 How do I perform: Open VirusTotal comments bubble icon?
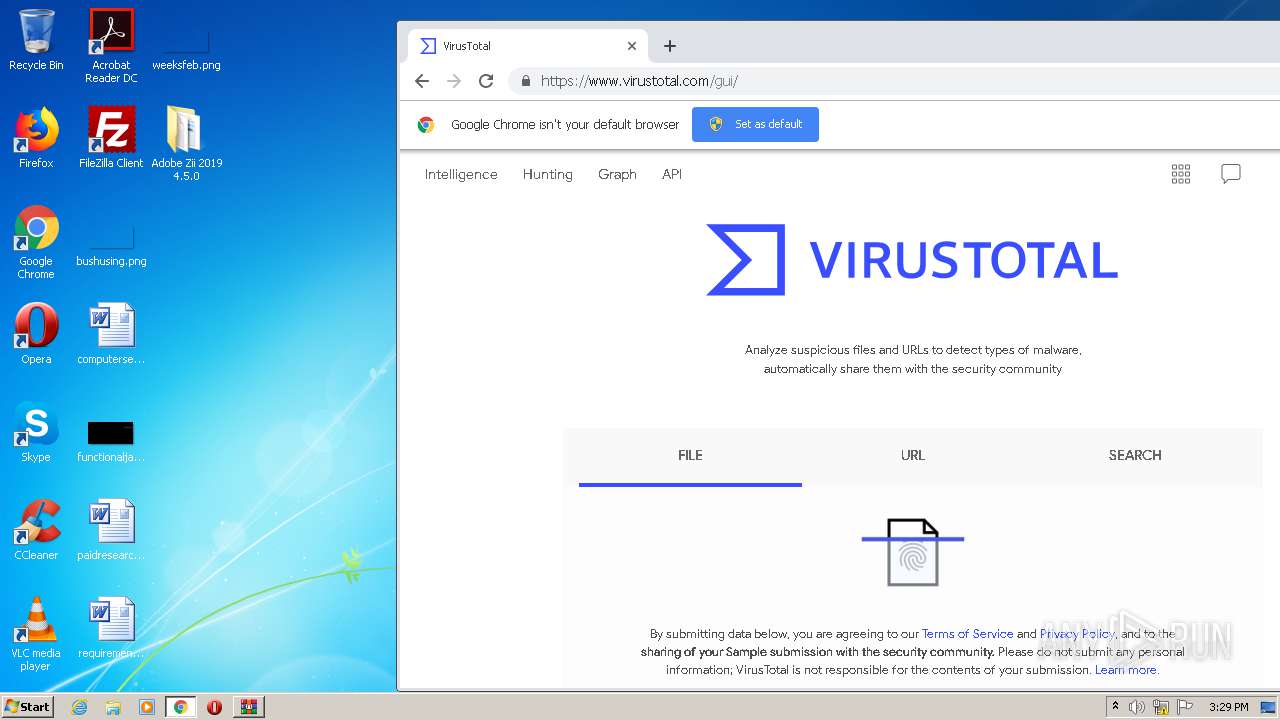point(1231,174)
